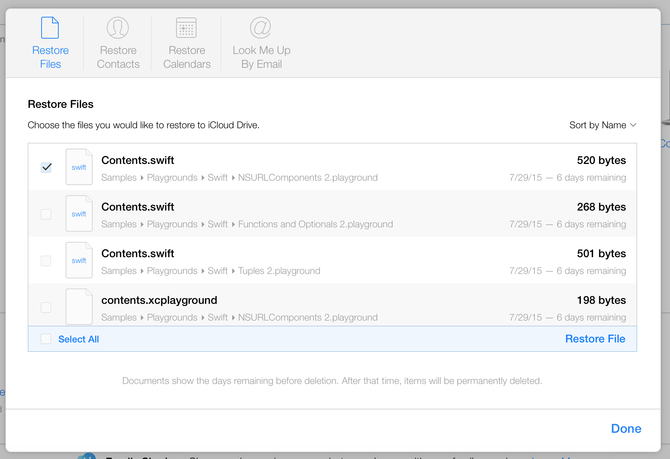This screenshot has height=459, width=670.
Task: Click Contents.swift name in Functions and Optionals row
Action: (138, 207)
